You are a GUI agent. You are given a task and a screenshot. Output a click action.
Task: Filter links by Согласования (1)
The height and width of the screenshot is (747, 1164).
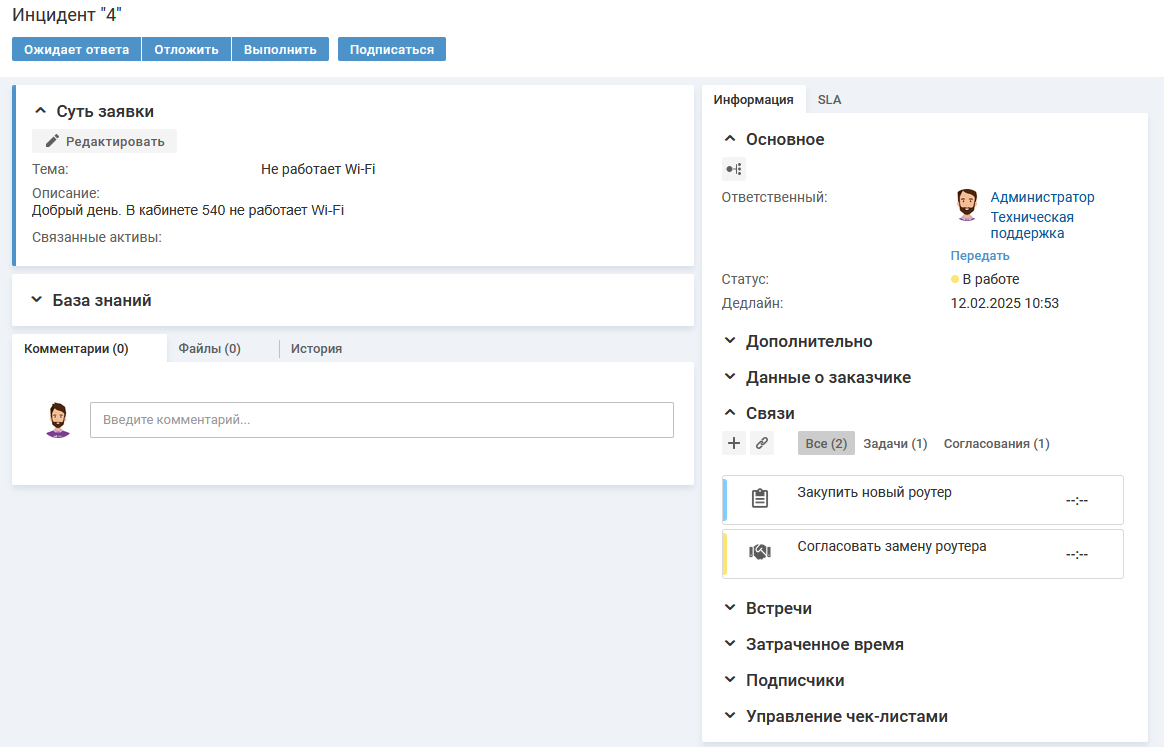tap(996, 443)
